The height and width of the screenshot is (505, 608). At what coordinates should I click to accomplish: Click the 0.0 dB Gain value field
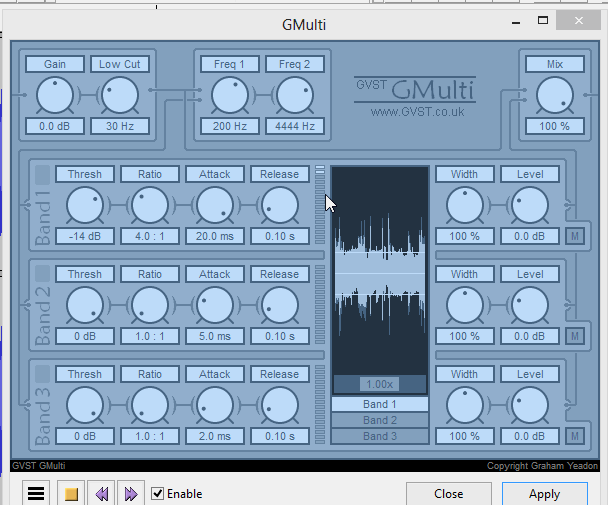[x=55, y=126]
